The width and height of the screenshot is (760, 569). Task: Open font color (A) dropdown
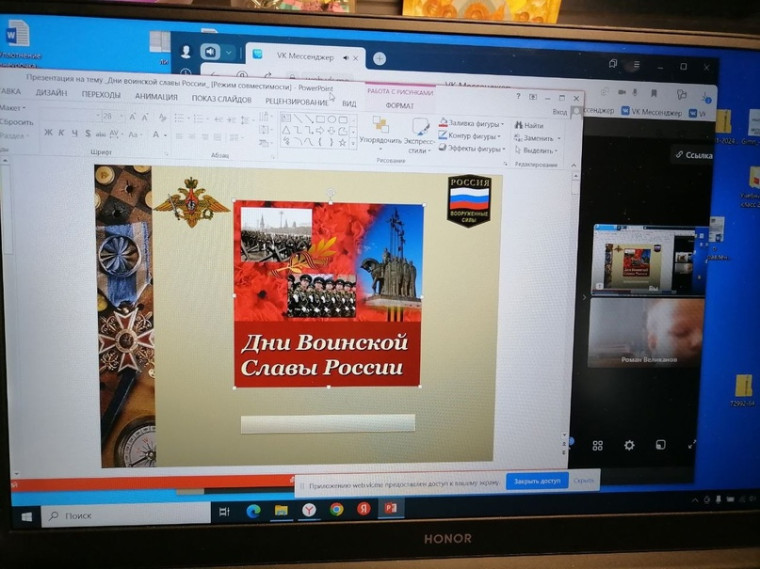(x=159, y=134)
